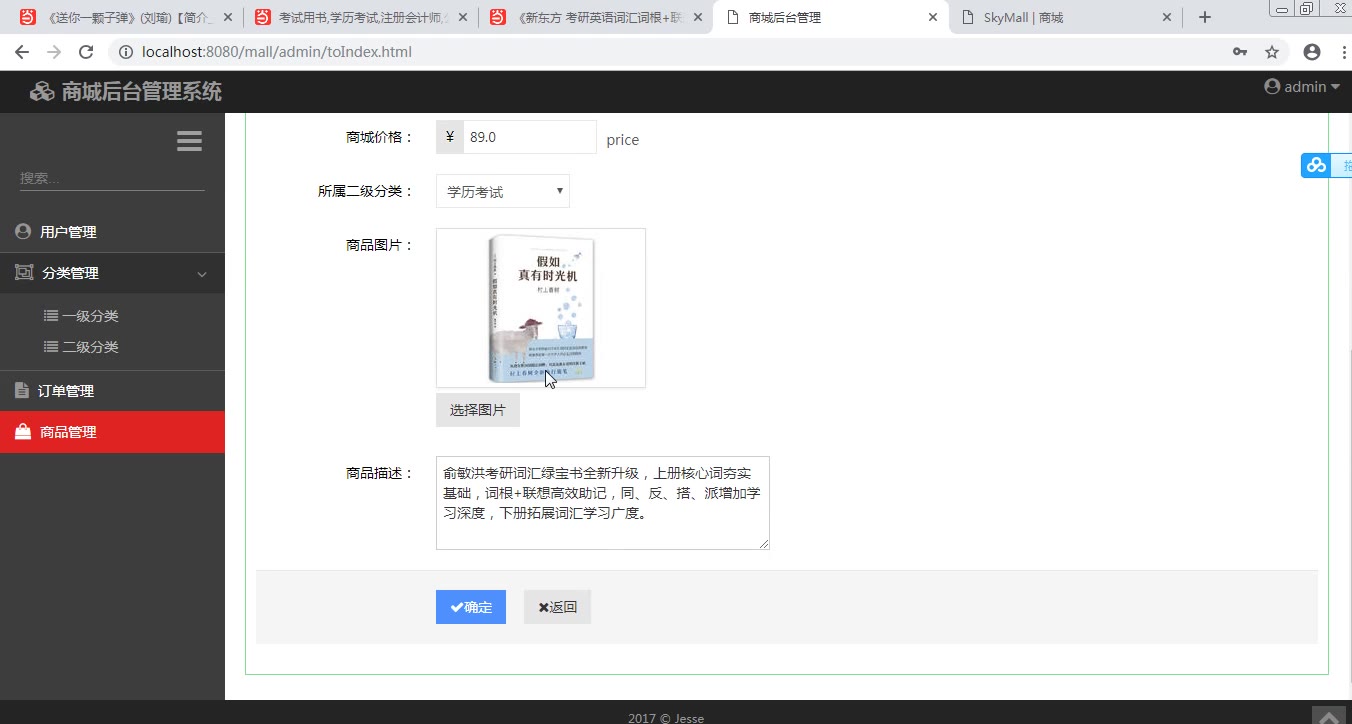This screenshot has height=724, width=1352.
Task: Click the blue cloud extension icon
Action: (1316, 165)
